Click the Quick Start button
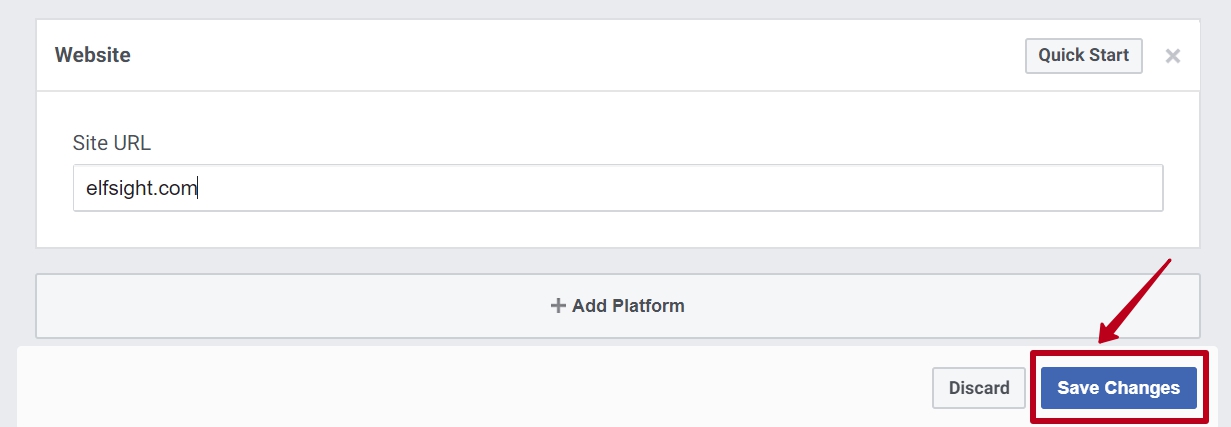The height and width of the screenshot is (427, 1231). click(1083, 55)
